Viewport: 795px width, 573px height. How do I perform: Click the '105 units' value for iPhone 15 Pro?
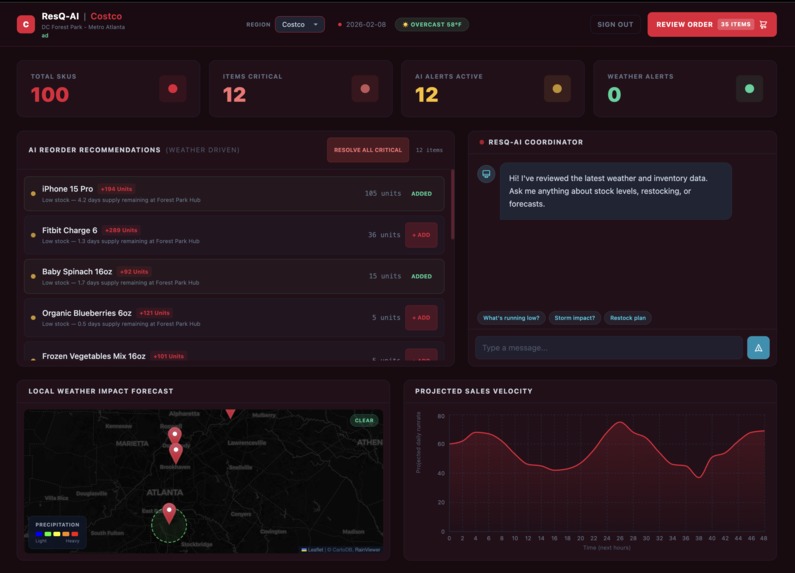point(383,194)
